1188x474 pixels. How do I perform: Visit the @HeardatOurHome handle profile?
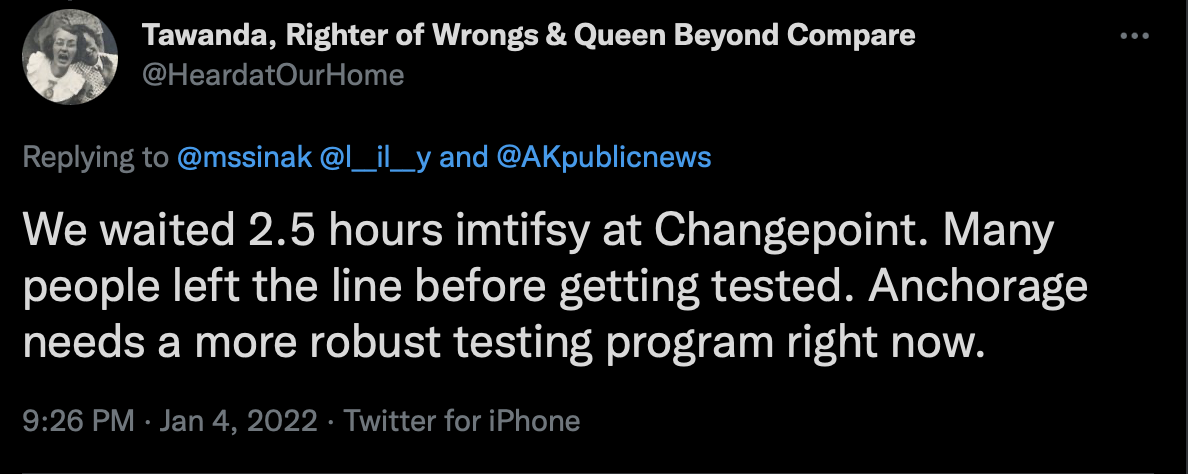(273, 75)
